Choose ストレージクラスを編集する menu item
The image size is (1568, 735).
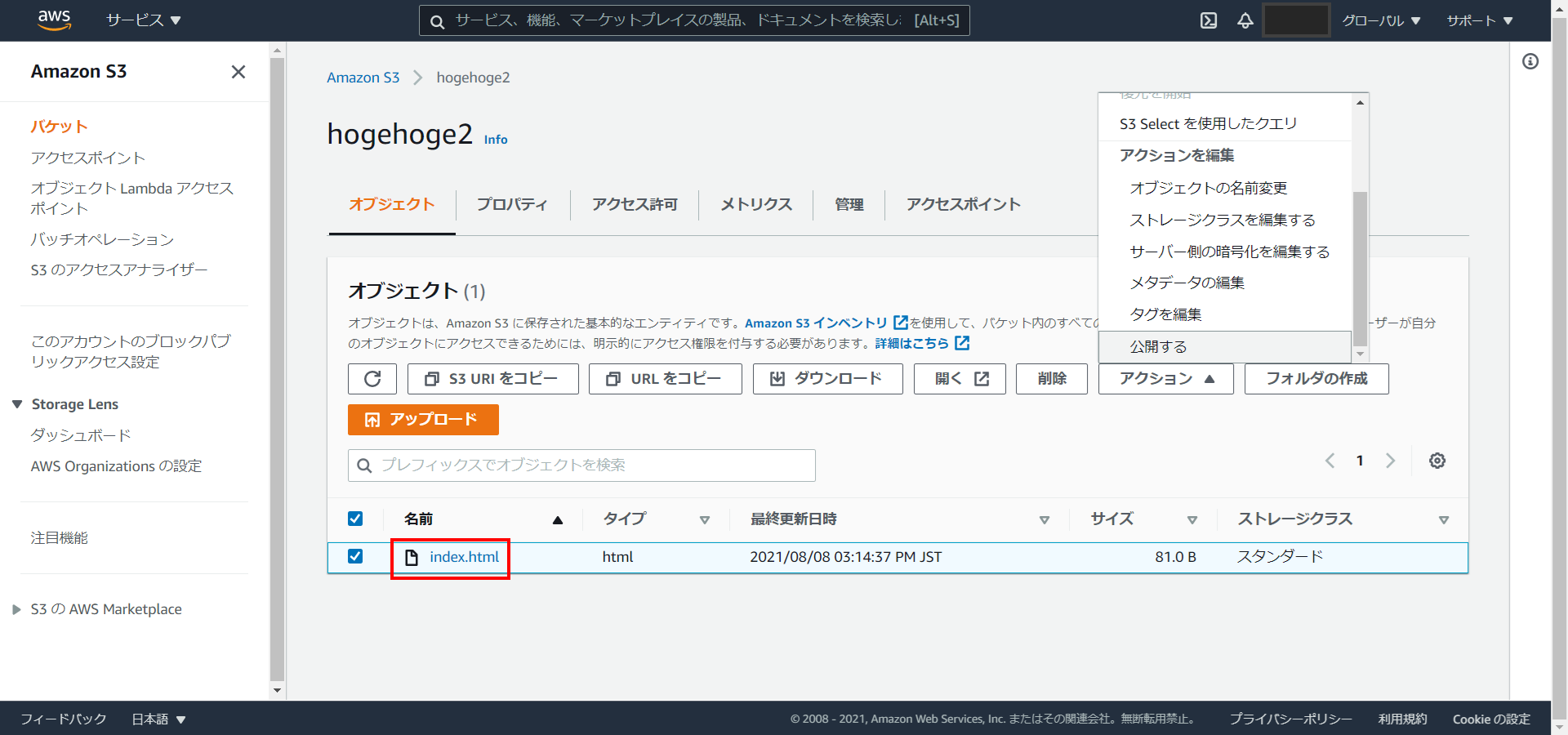1225,220
